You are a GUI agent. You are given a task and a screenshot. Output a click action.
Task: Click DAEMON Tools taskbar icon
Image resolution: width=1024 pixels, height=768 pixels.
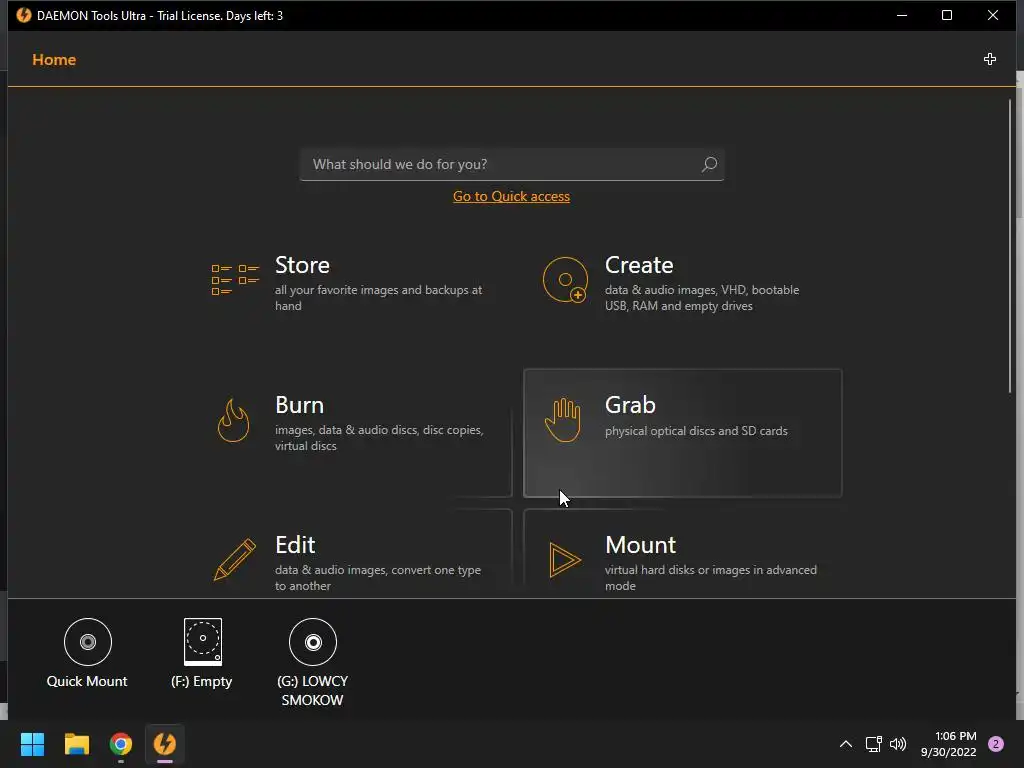(x=165, y=744)
